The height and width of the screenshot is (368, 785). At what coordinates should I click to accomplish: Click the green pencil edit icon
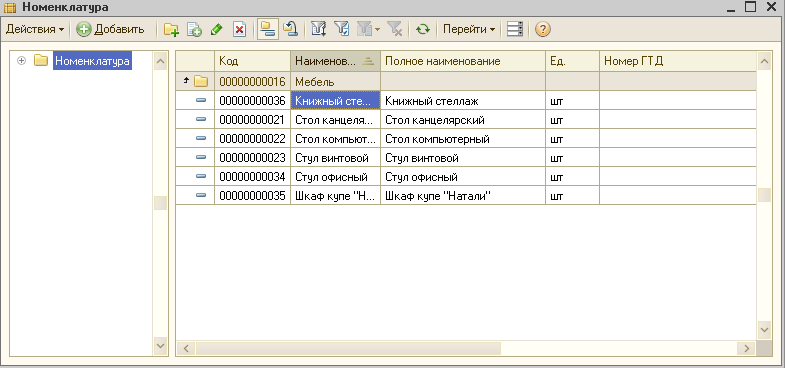pyautogui.click(x=216, y=30)
